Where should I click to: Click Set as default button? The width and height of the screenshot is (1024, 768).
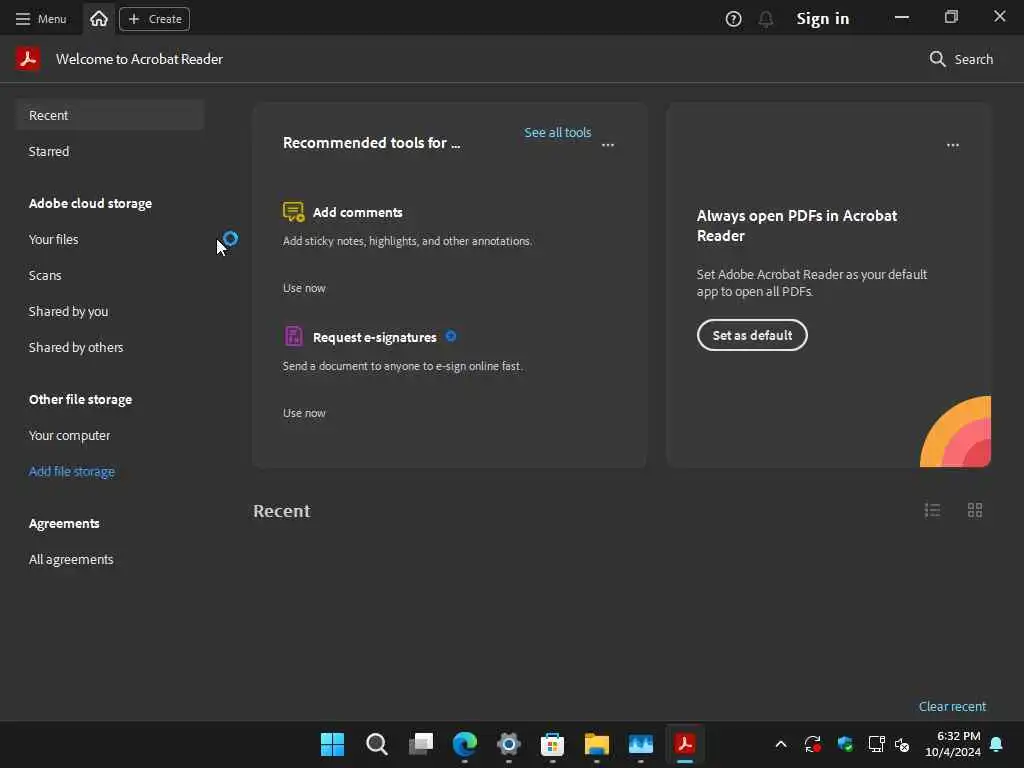[x=752, y=335]
